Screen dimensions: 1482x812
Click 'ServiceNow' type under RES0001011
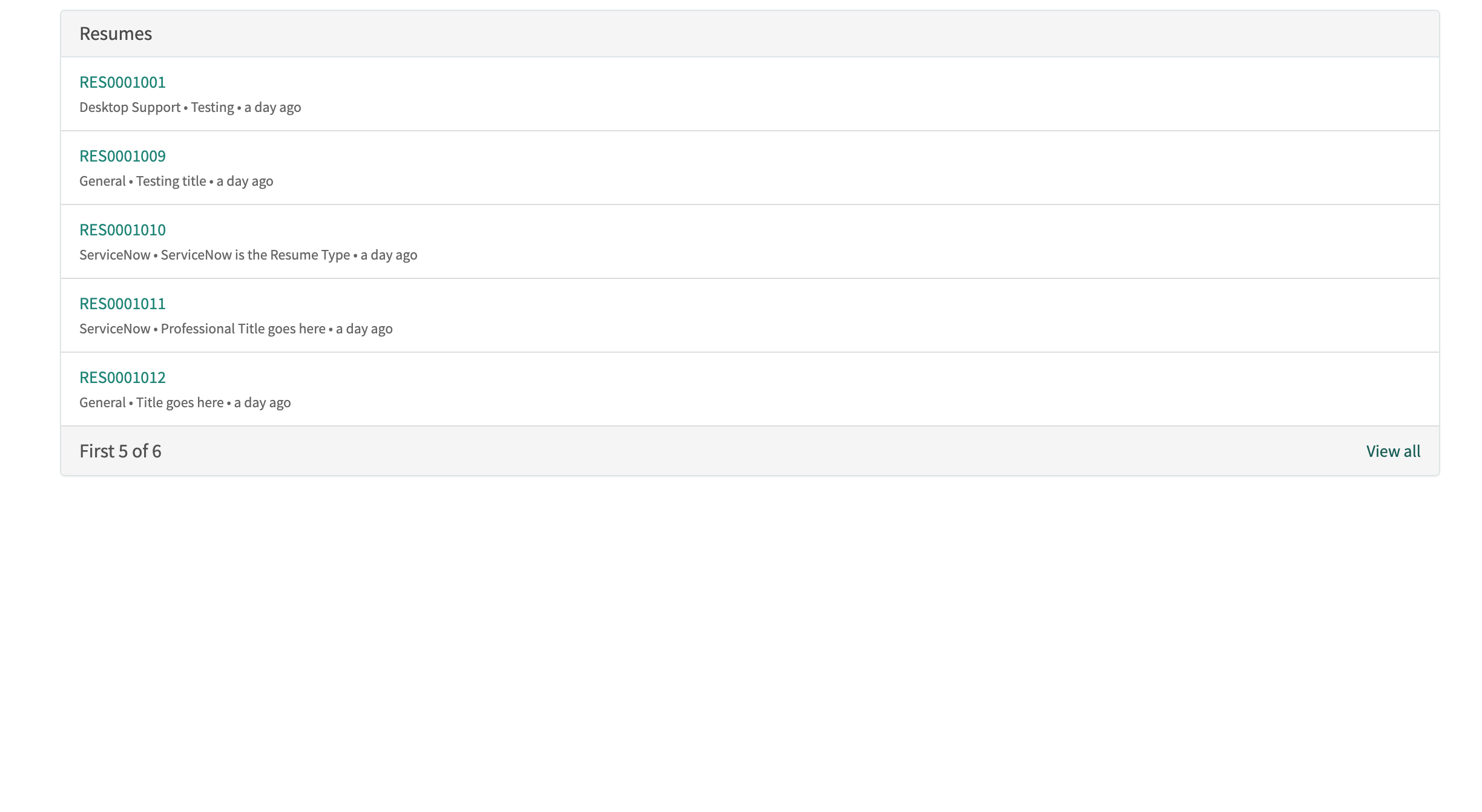[x=115, y=329]
